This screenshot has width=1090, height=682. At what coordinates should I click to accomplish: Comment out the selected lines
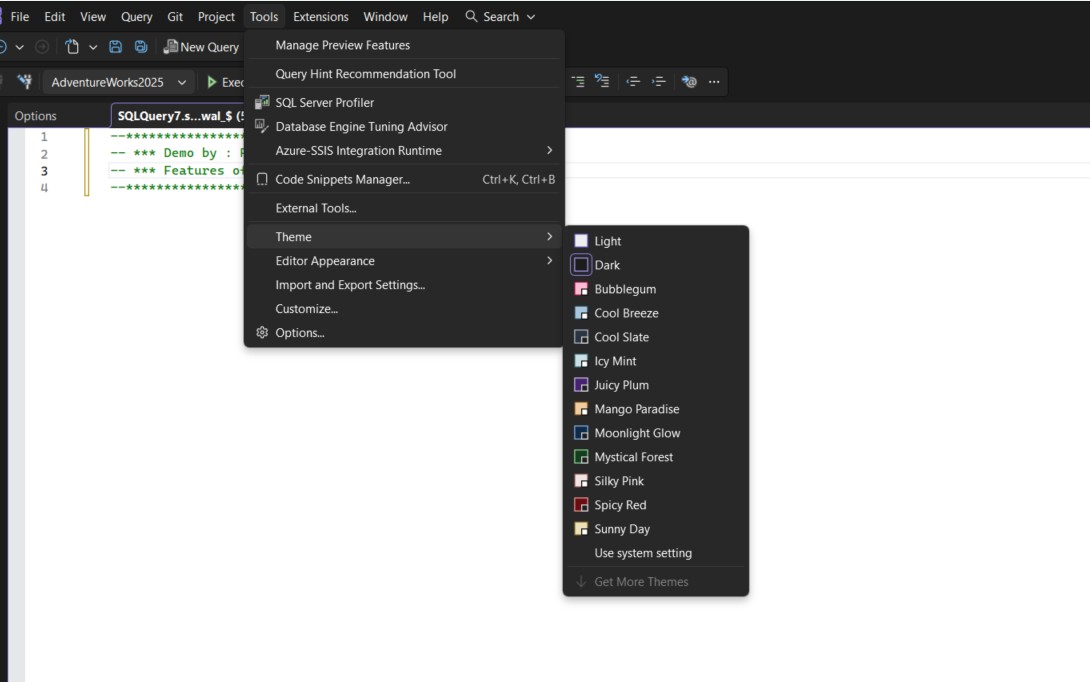point(578,81)
